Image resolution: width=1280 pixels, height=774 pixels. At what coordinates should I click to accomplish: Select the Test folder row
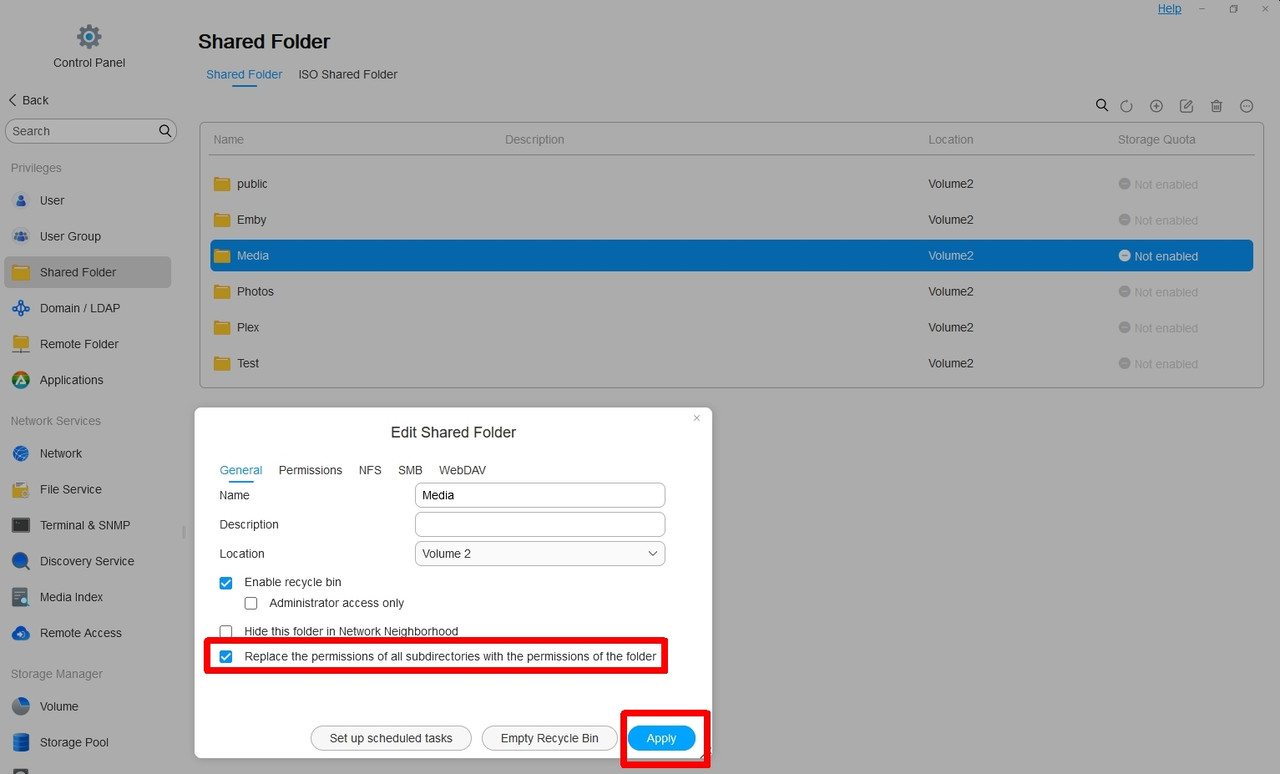click(x=731, y=364)
